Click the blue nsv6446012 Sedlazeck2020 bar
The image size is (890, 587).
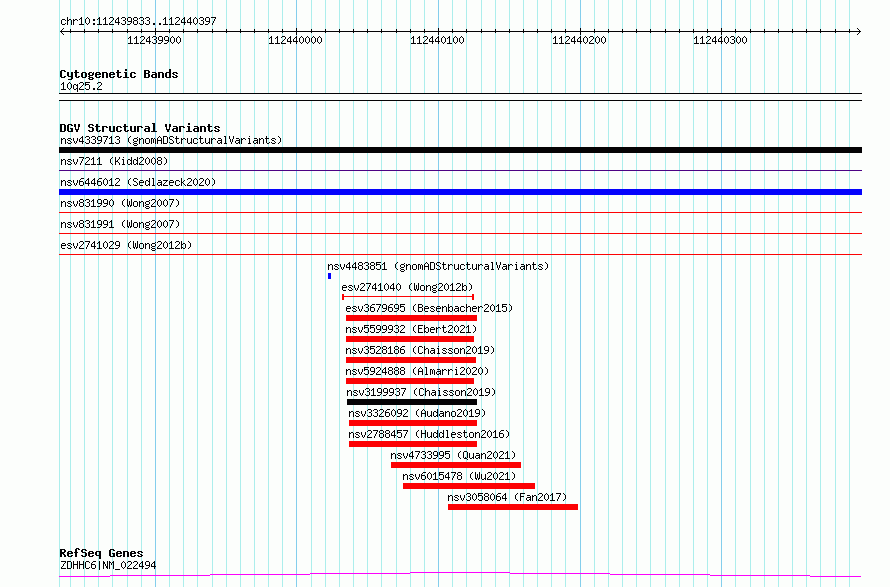[460, 192]
